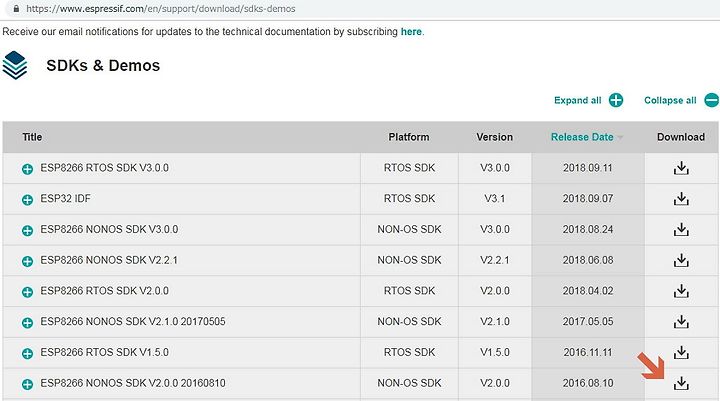Click Collapse all minus button

pos(712,100)
